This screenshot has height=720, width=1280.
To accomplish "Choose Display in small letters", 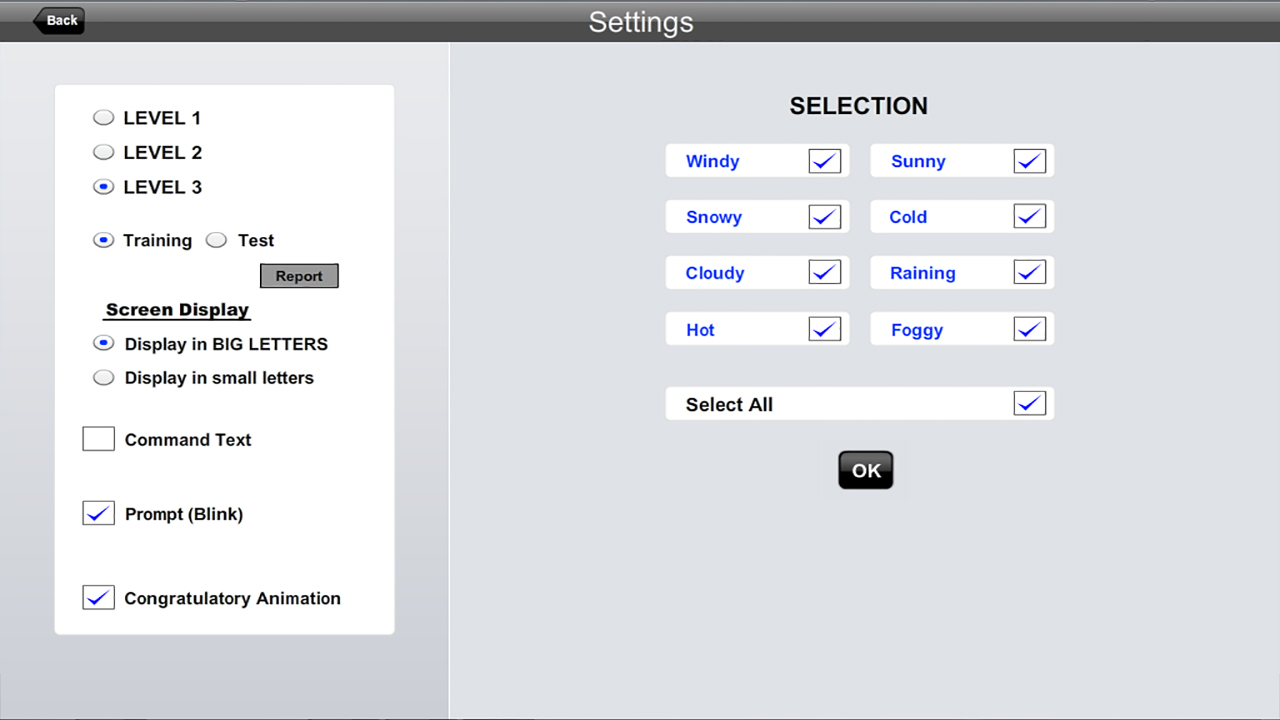I will click(103, 378).
